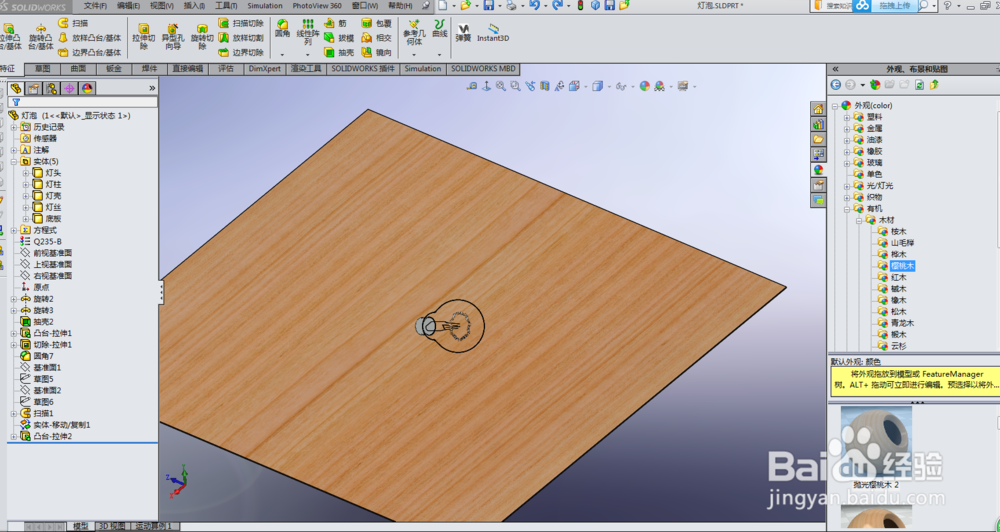This screenshot has width=1000, height=532.
Task: Expand the 历史记录 tree node
Action: (x=13, y=127)
